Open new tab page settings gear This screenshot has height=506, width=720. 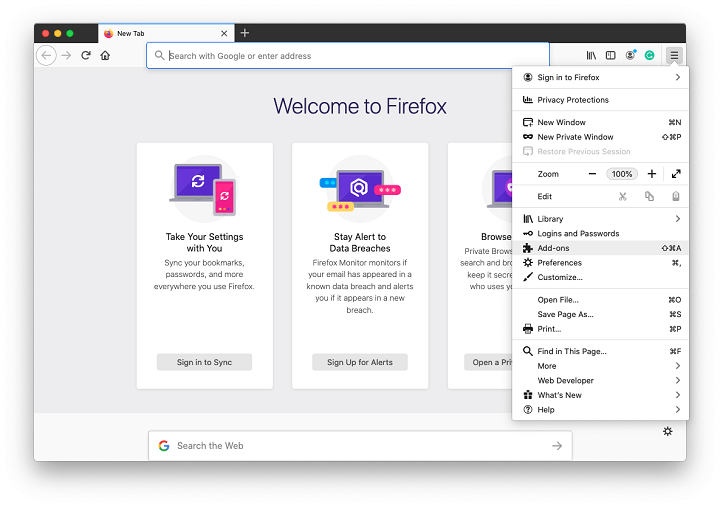click(x=668, y=431)
